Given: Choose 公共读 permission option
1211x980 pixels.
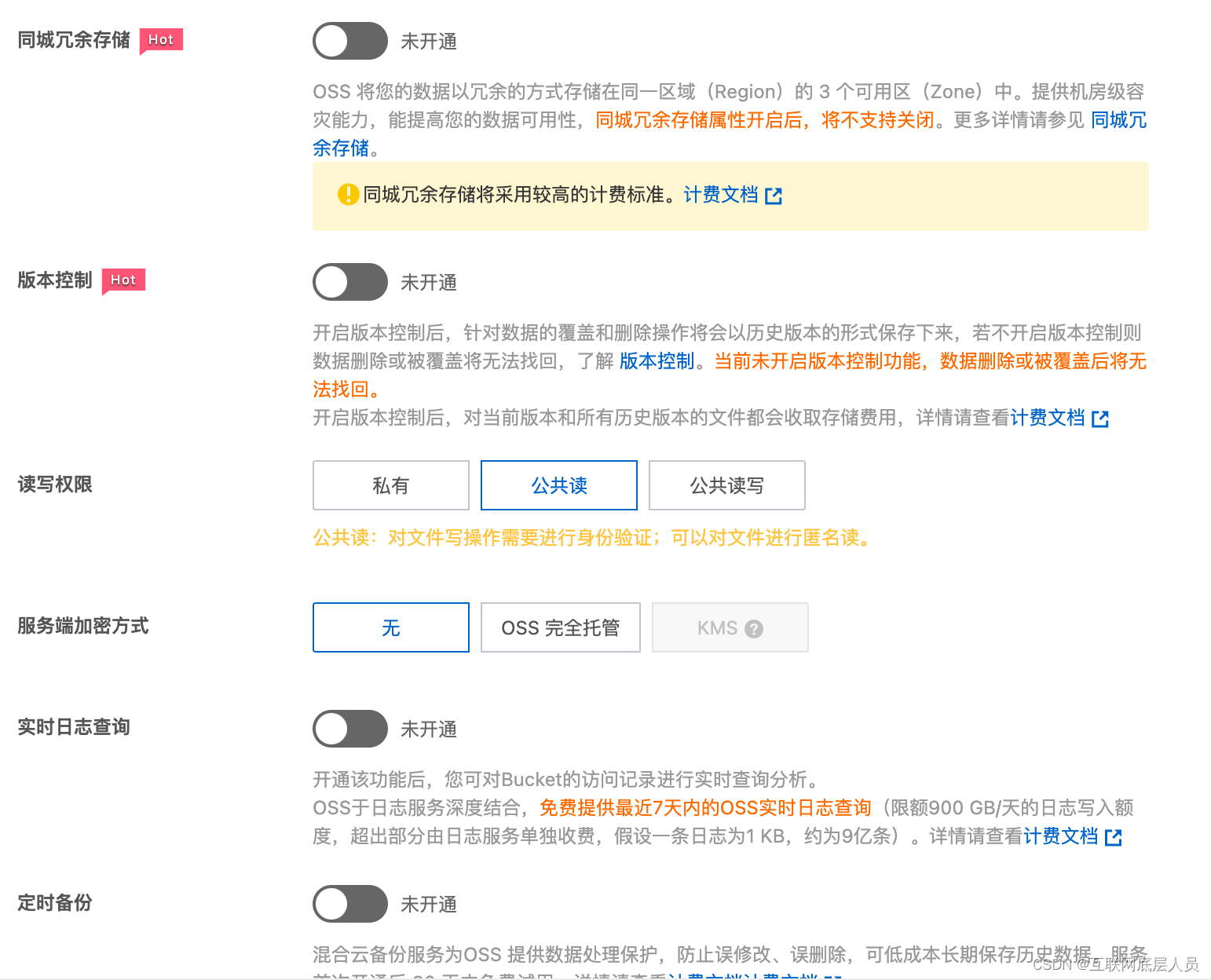Looking at the screenshot, I should (x=559, y=485).
